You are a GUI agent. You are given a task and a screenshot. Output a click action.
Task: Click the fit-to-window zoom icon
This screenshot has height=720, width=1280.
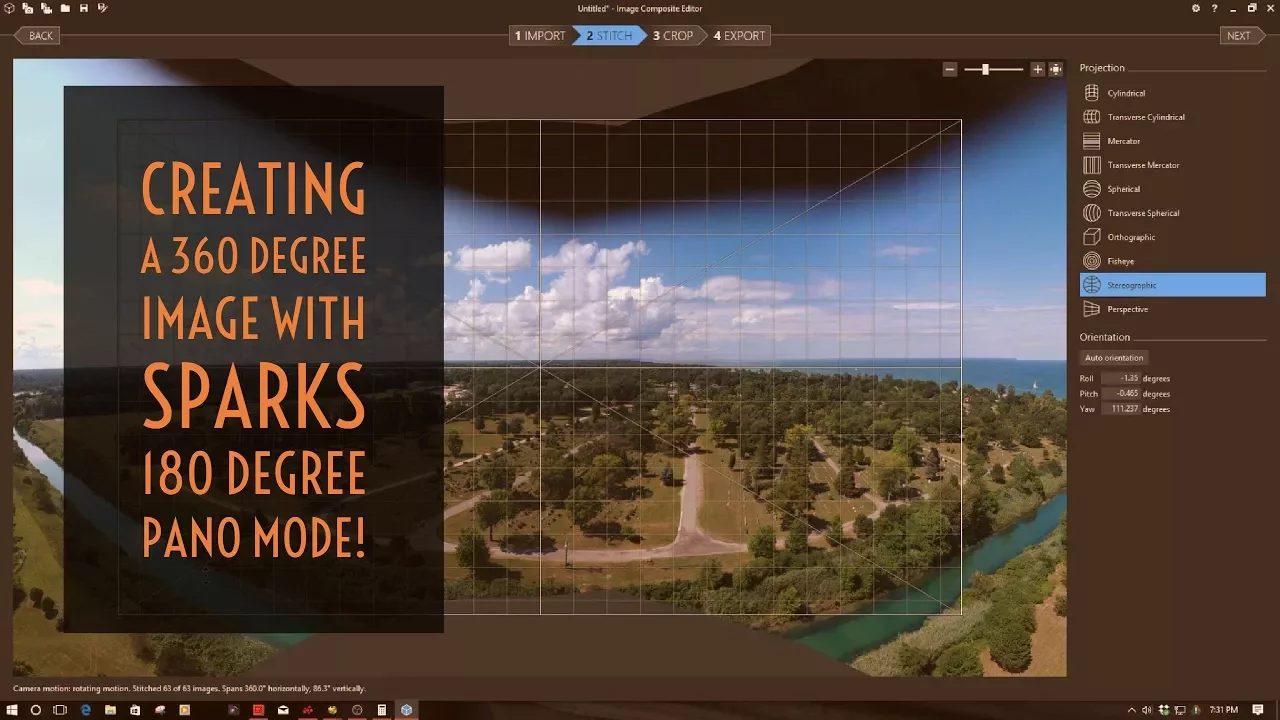[x=1055, y=69]
